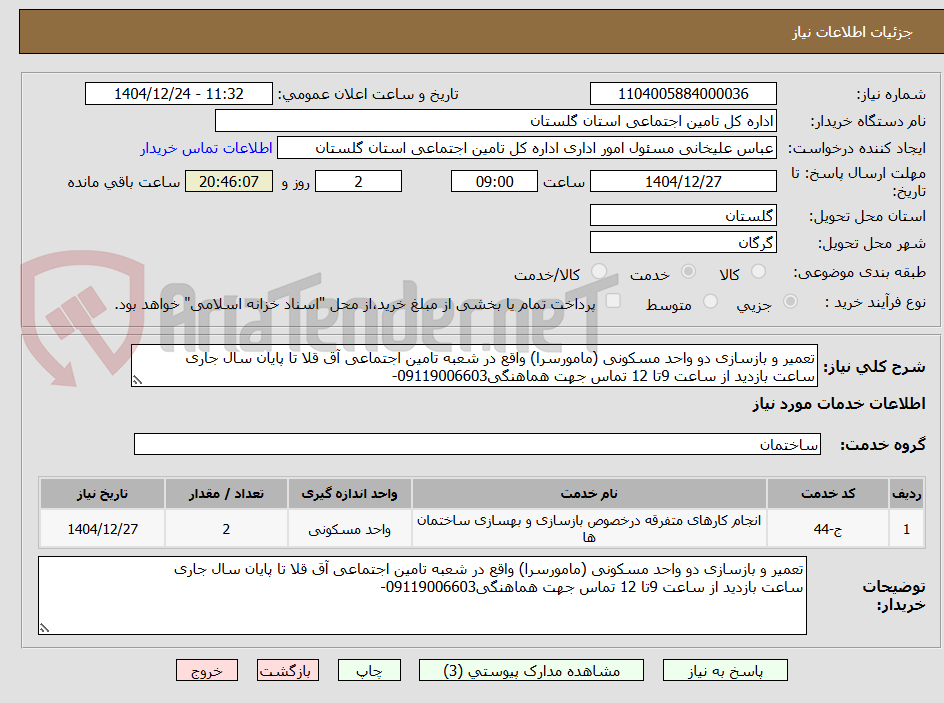Click service code cell ج-44

pos(828,528)
